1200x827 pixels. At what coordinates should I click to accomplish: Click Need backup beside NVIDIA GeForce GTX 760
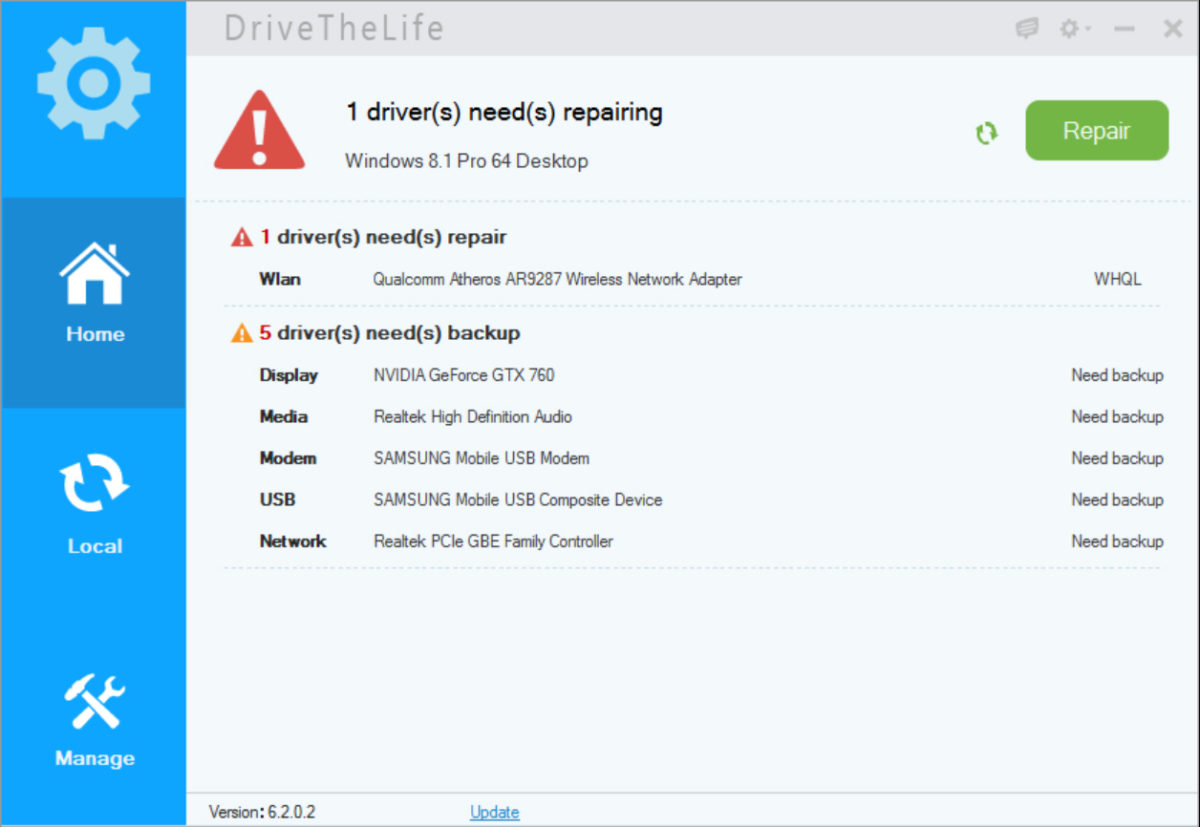[1117, 375]
